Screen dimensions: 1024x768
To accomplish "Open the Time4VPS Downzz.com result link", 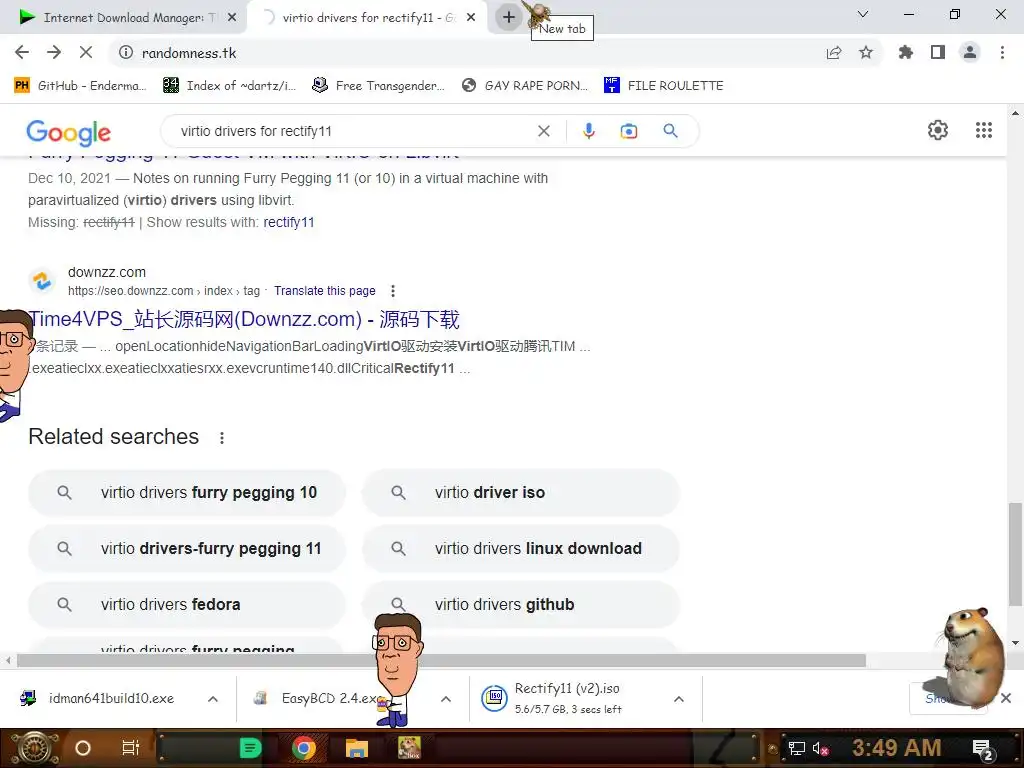I will [244, 319].
